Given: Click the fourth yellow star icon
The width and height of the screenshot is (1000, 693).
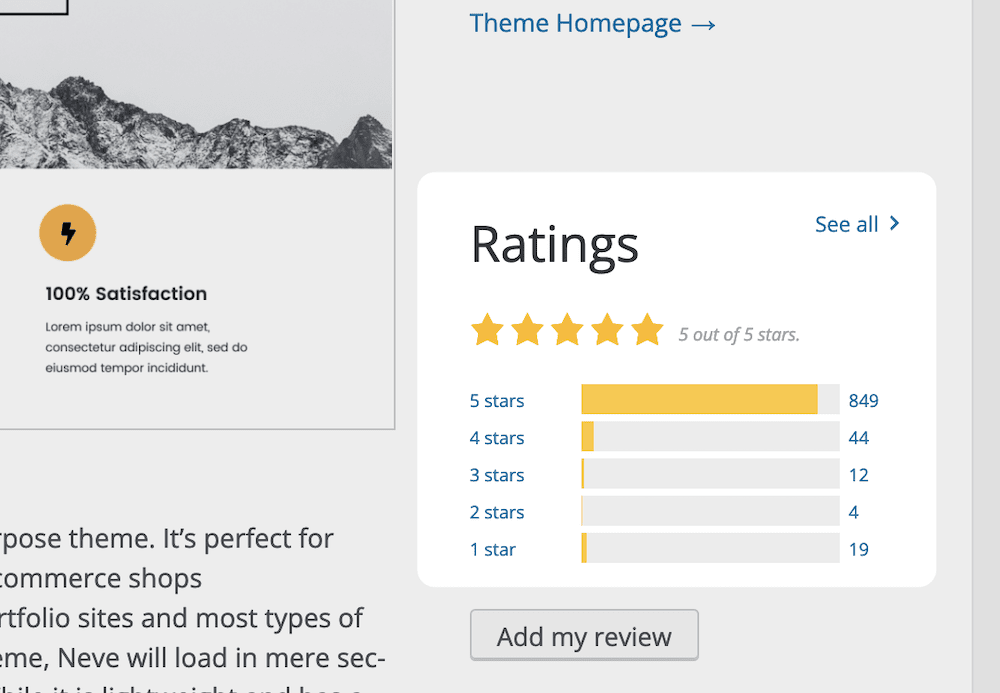Looking at the screenshot, I should click(608, 329).
